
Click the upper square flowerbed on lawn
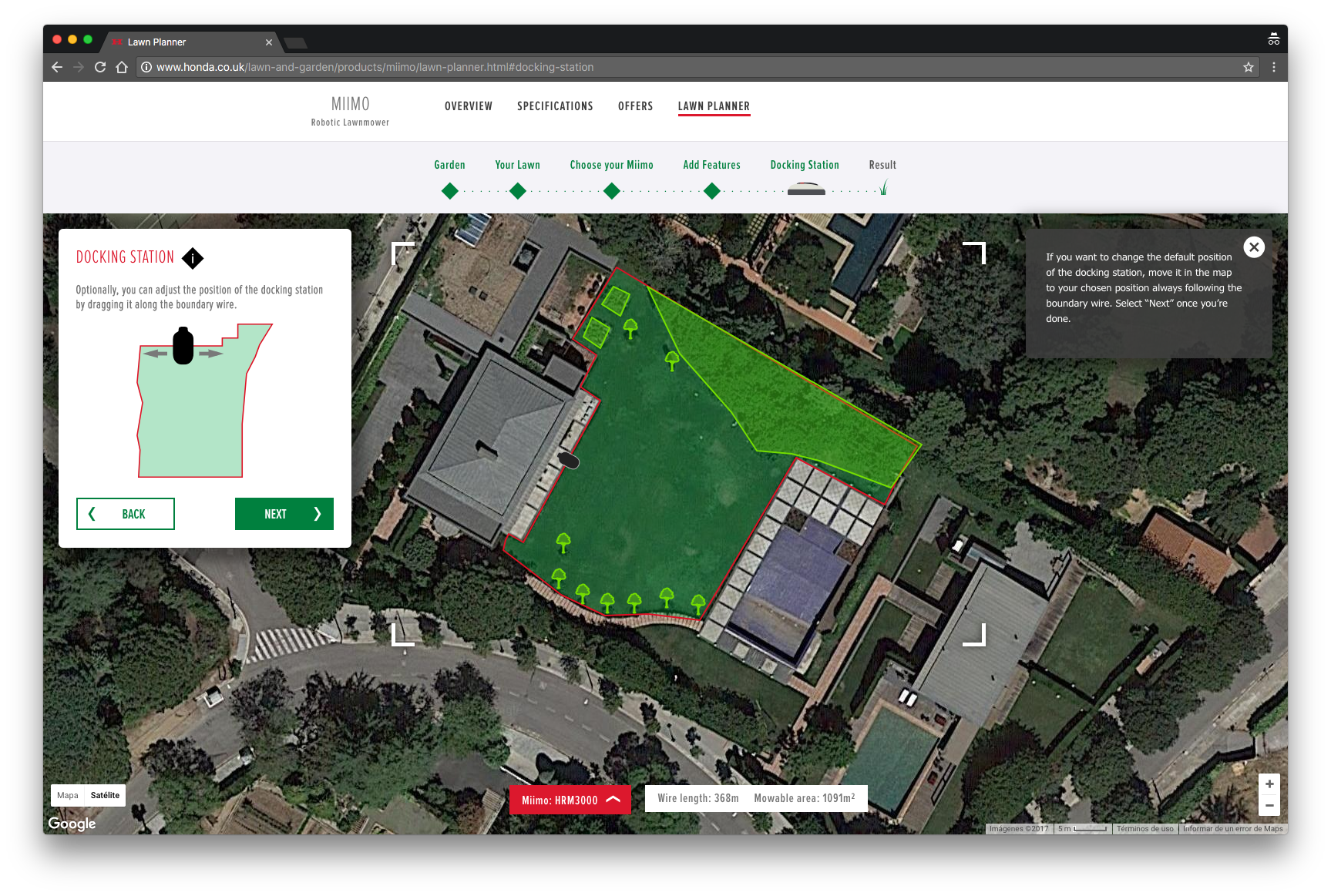pyautogui.click(x=616, y=300)
